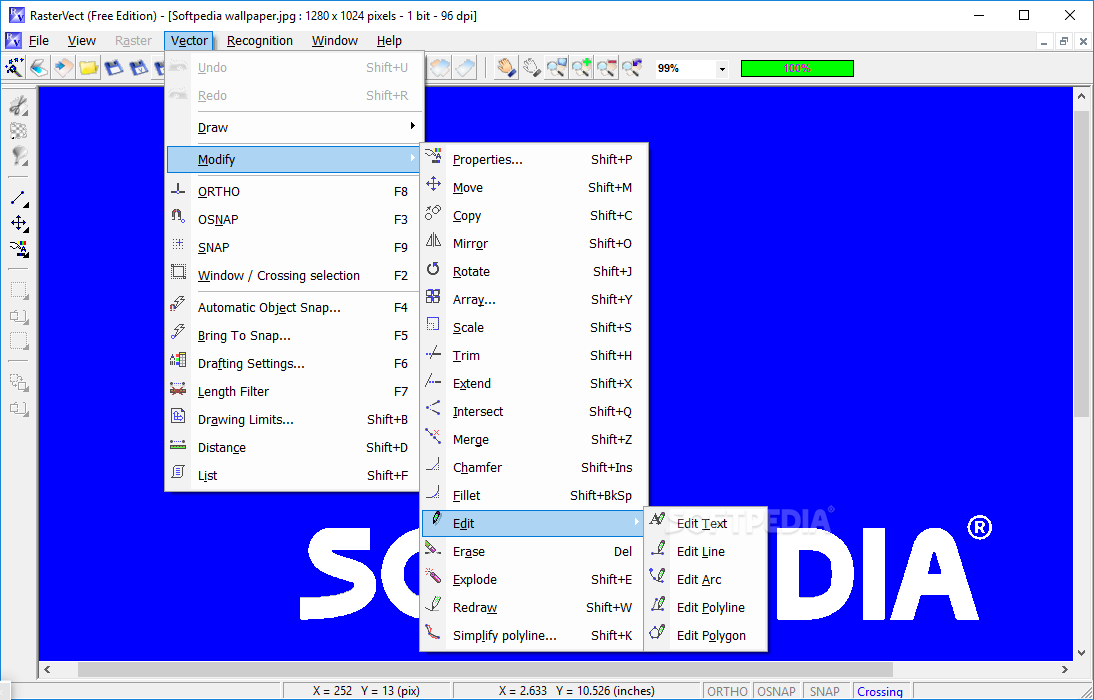Click the hand pan tool icon
Screen dimensions: 1094x700
click(506, 68)
